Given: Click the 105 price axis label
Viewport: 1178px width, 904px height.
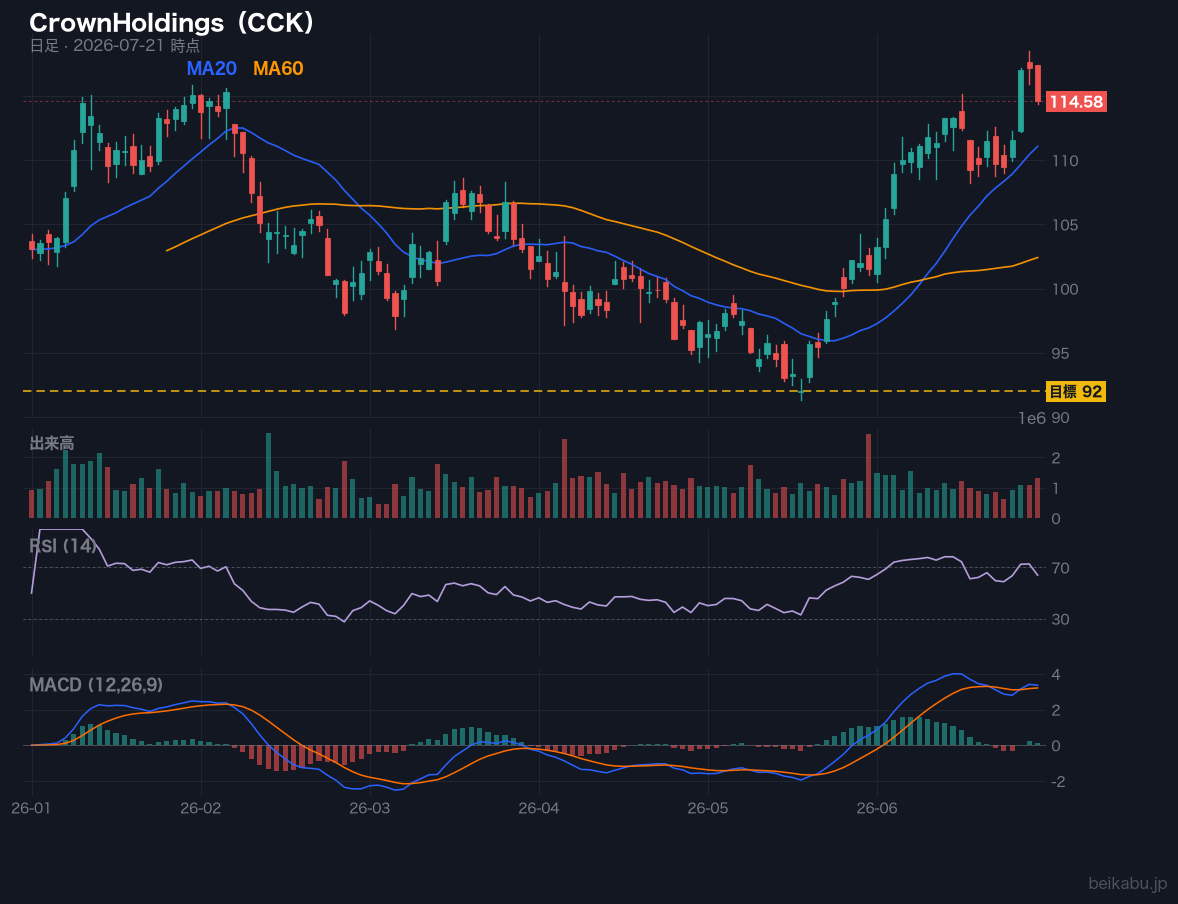Looking at the screenshot, I should point(1065,225).
